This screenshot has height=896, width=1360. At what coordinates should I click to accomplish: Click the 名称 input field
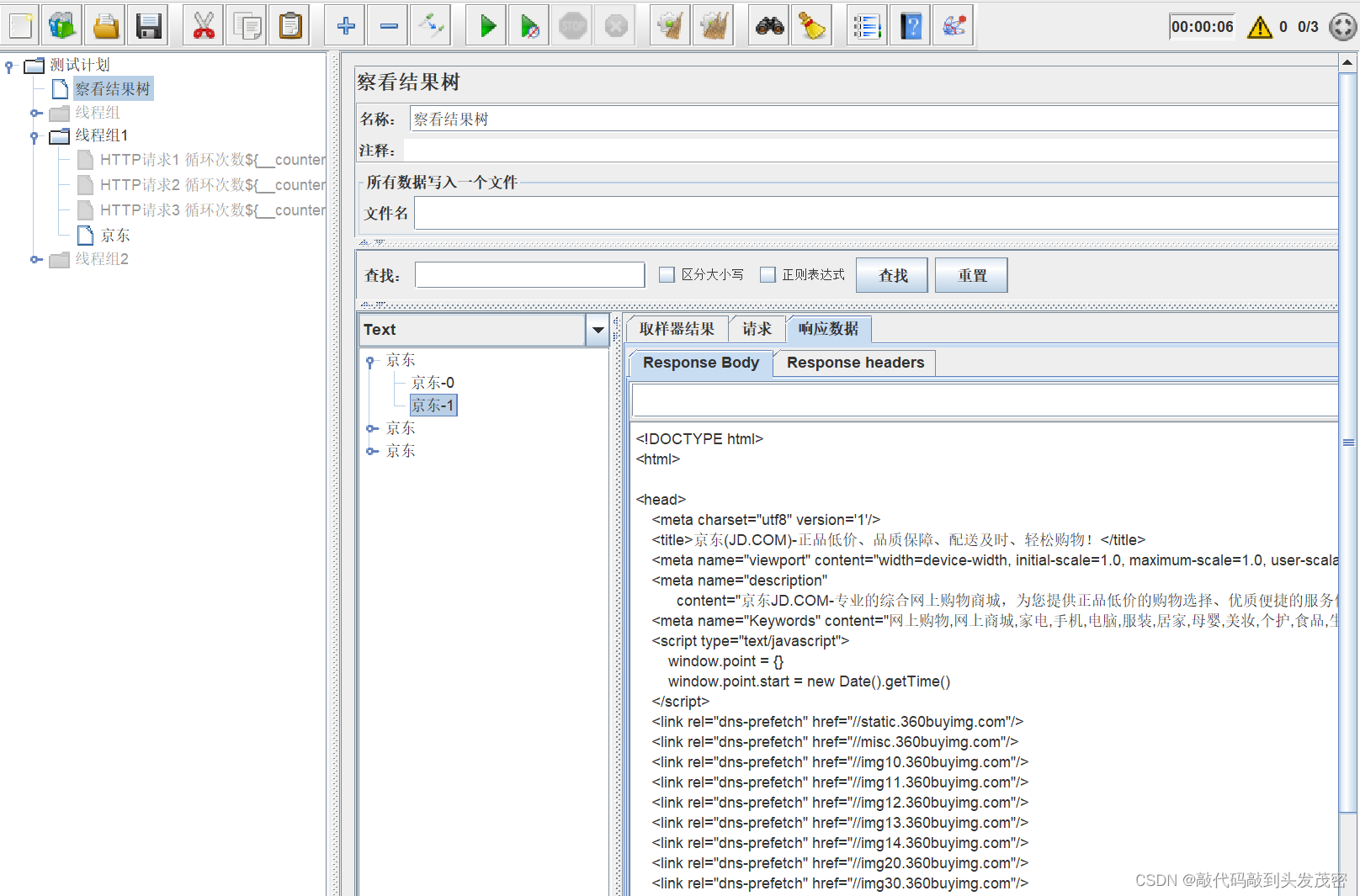pos(874,119)
